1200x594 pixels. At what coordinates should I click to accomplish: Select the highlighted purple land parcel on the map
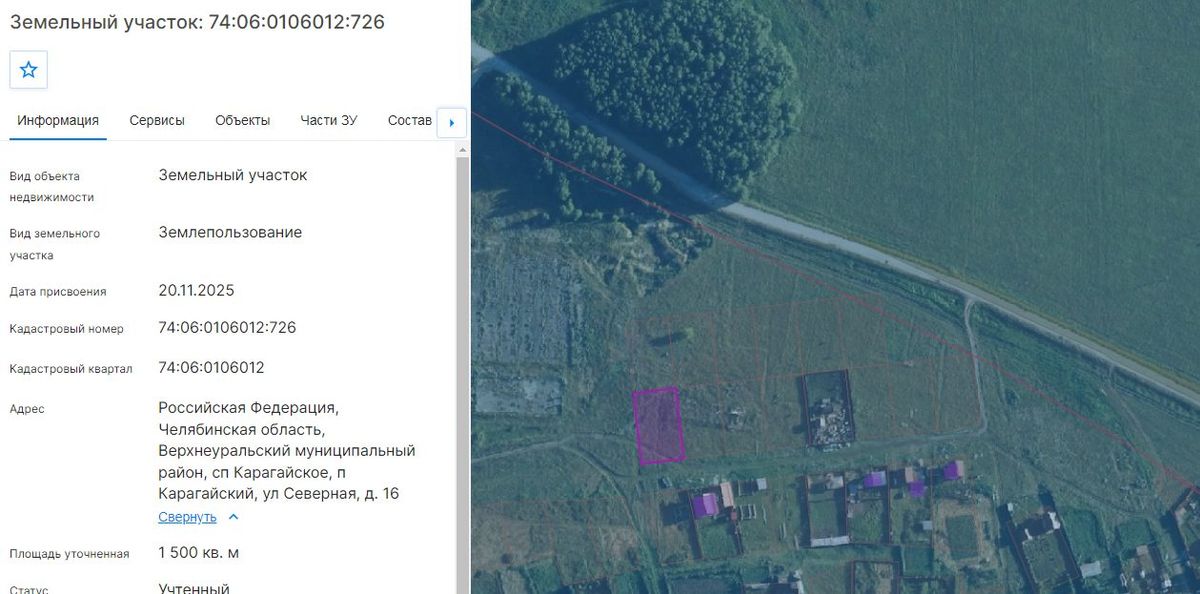659,426
